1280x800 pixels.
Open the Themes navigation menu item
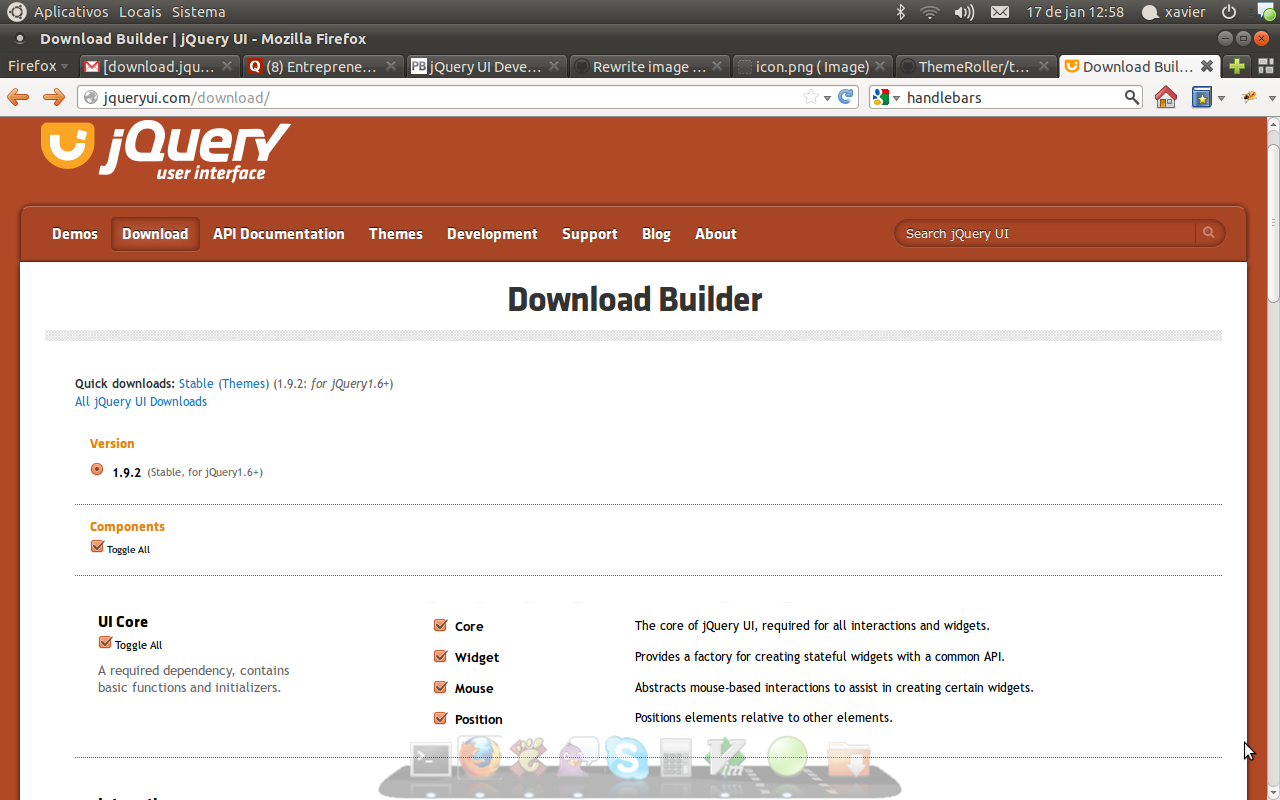click(395, 234)
